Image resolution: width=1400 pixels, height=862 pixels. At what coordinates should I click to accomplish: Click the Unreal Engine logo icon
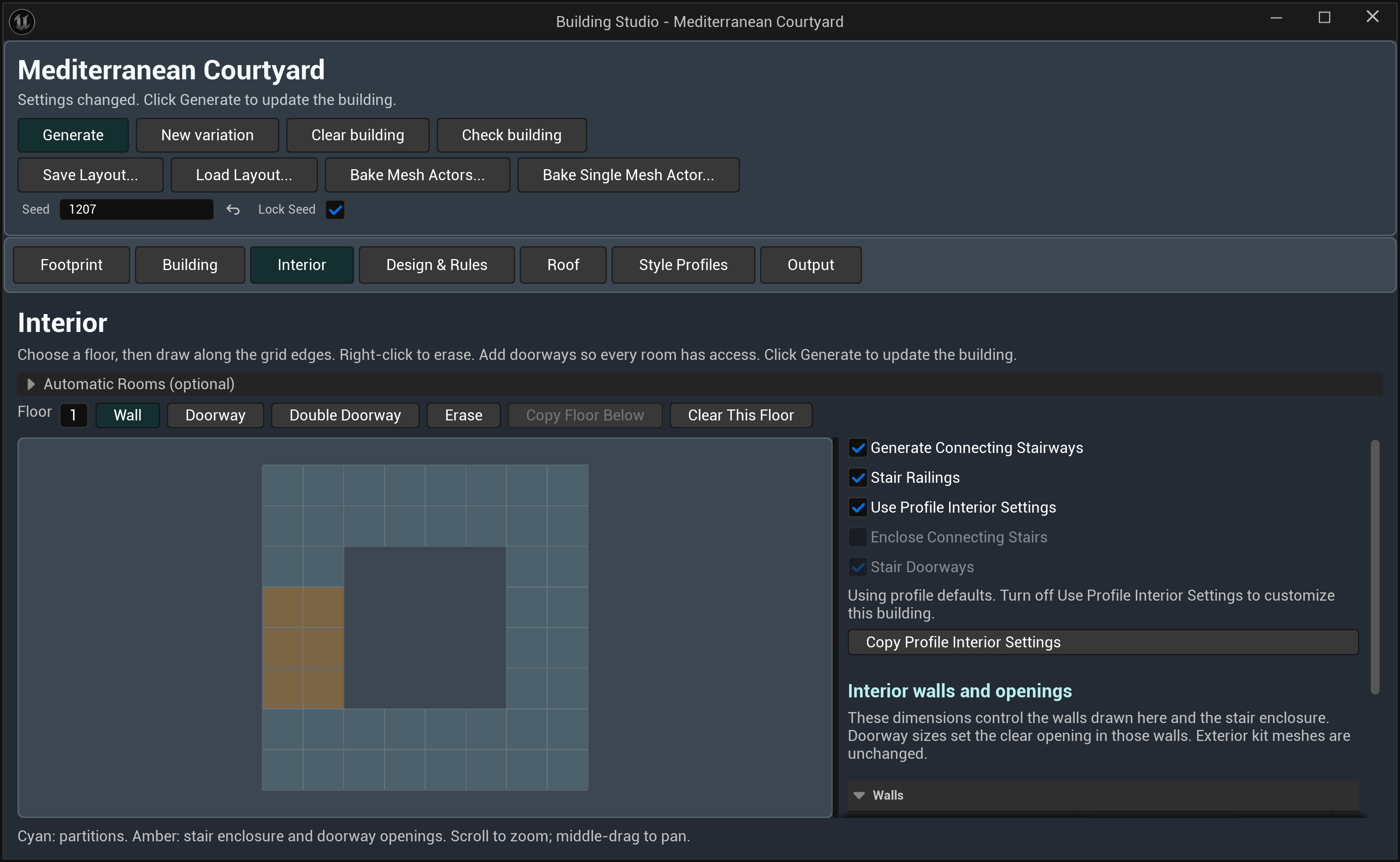pyautogui.click(x=22, y=22)
